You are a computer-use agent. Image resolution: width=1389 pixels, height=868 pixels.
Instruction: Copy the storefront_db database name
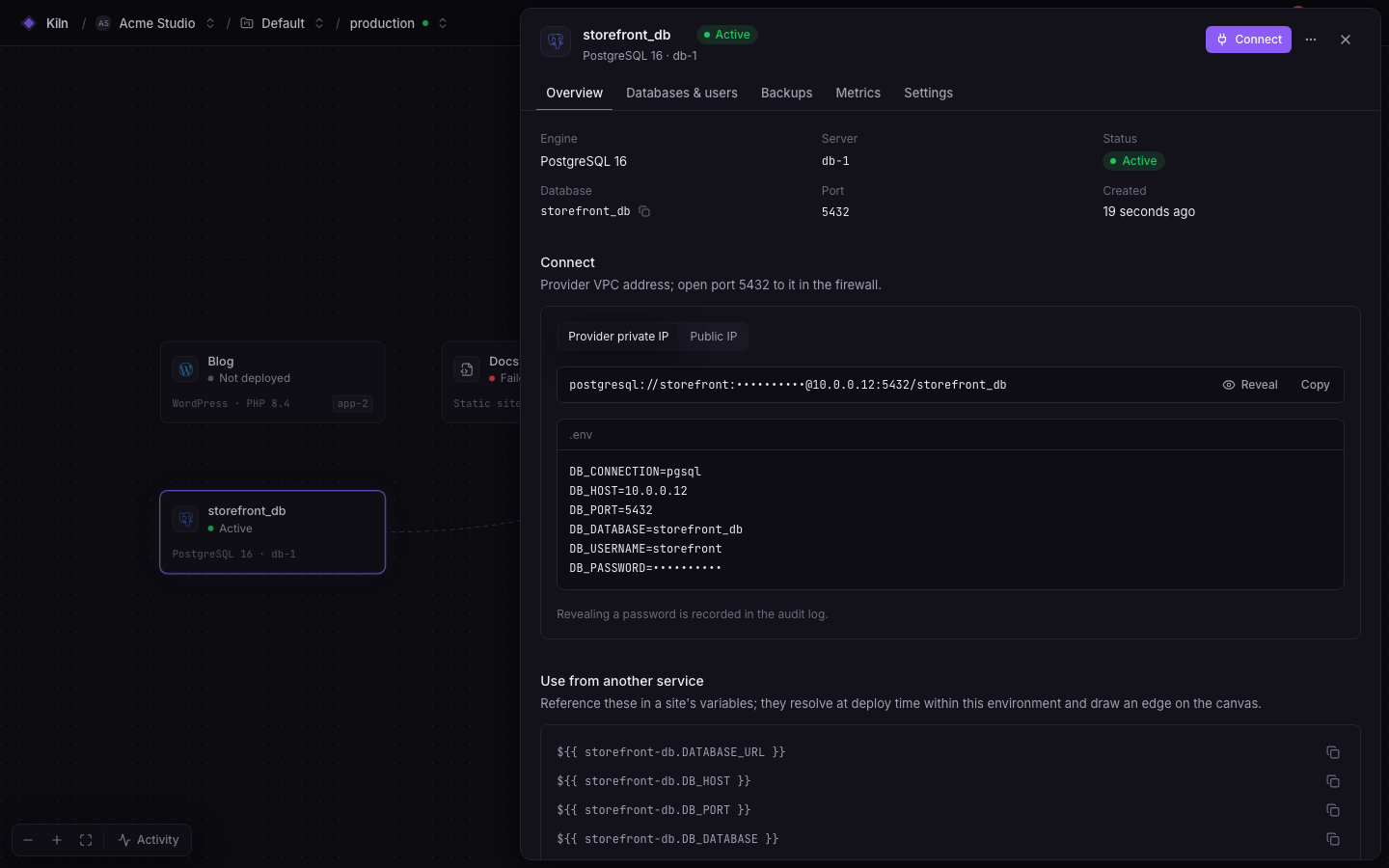[x=644, y=211]
